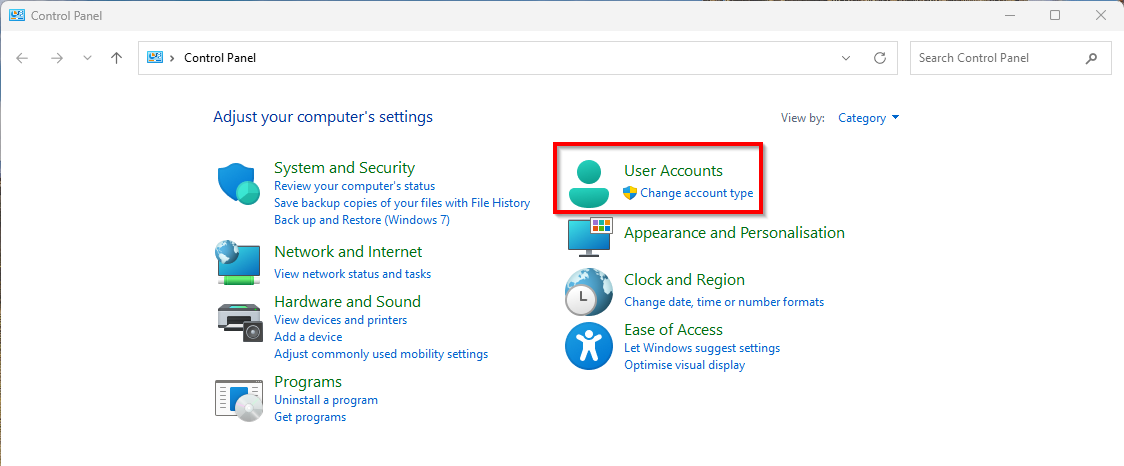The image size is (1124, 466).
Task: Click View network status and tasks
Action: click(353, 274)
